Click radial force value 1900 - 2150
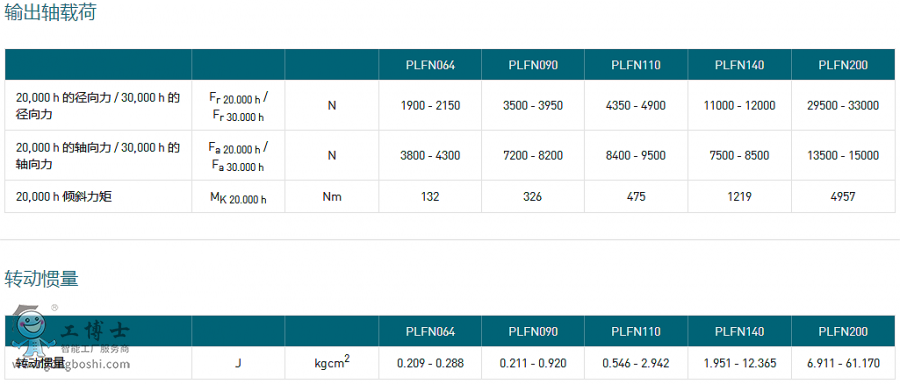Viewport: 900px width, 384px height. (x=430, y=106)
